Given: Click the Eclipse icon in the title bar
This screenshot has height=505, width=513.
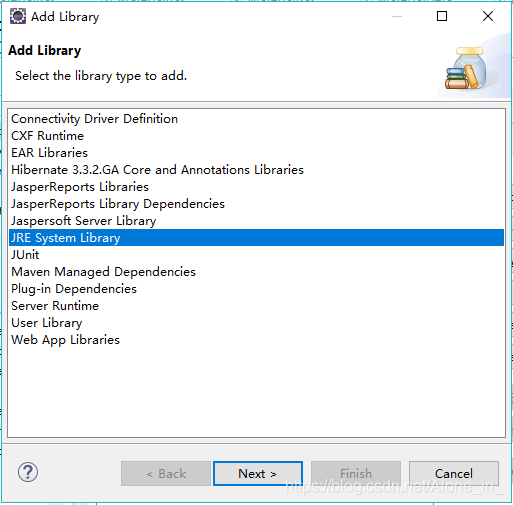Looking at the screenshot, I should pos(18,16).
